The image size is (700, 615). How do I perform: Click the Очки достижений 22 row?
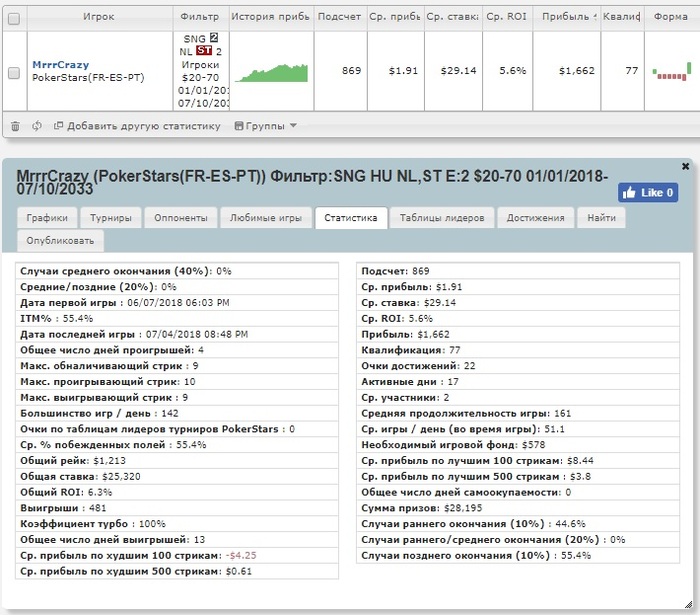tap(518, 366)
